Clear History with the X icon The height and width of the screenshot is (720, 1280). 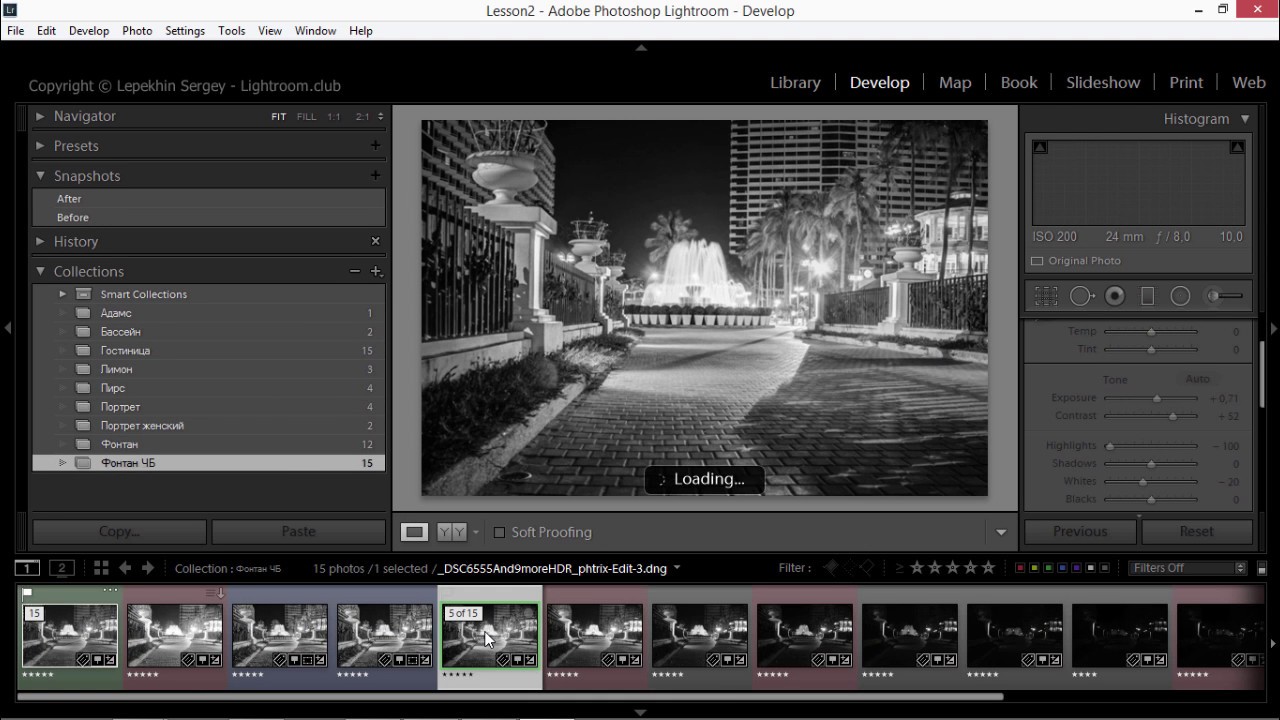(375, 241)
